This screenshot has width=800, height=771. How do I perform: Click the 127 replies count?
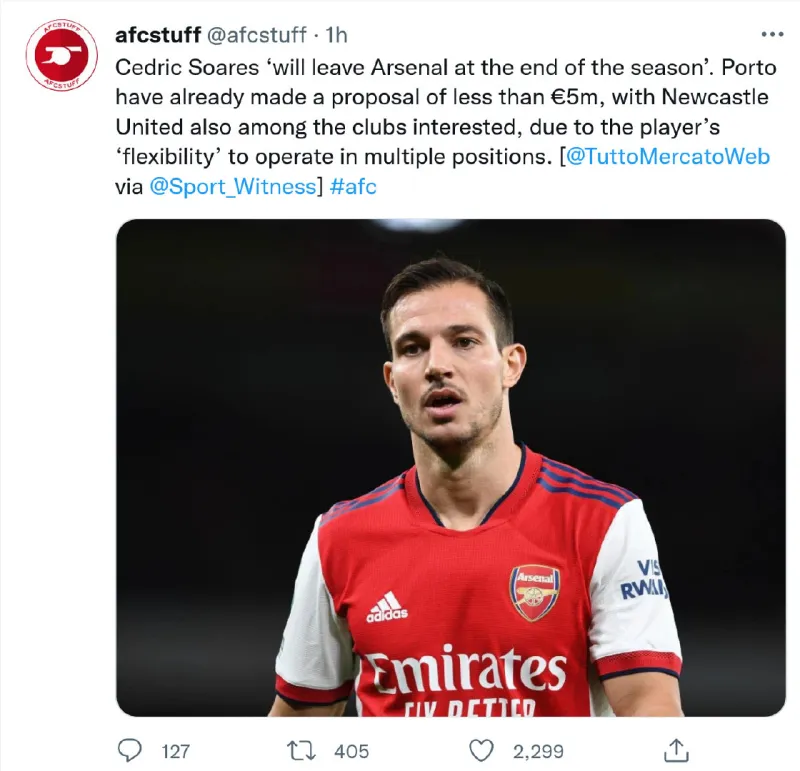pos(175,751)
